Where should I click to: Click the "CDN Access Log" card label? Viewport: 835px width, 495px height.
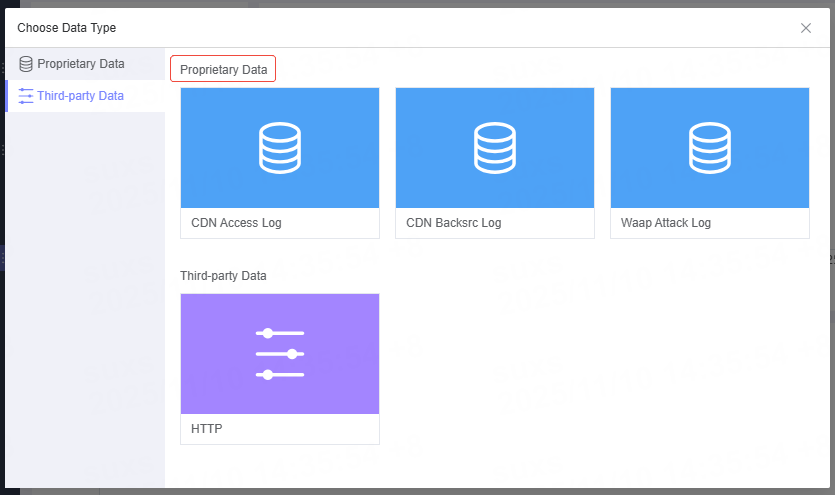(x=236, y=223)
